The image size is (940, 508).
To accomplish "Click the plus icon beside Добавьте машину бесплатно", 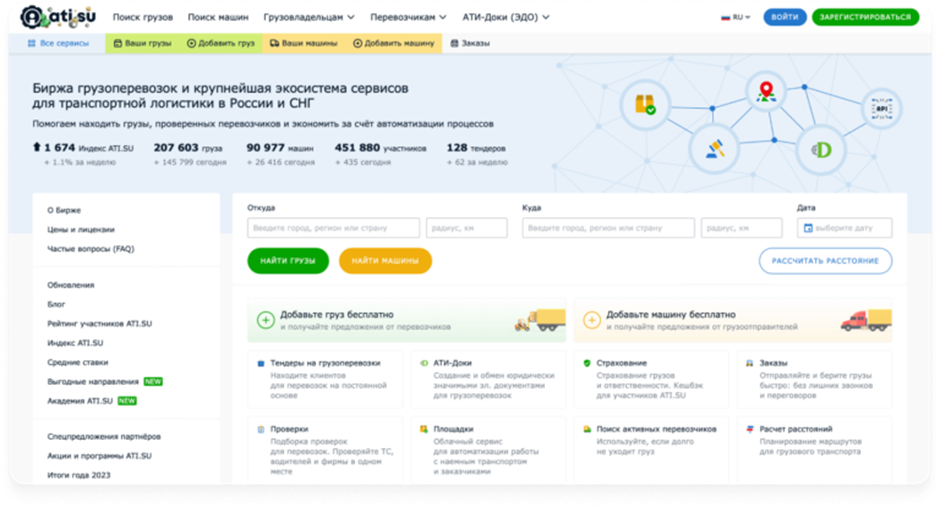I will click(592, 320).
